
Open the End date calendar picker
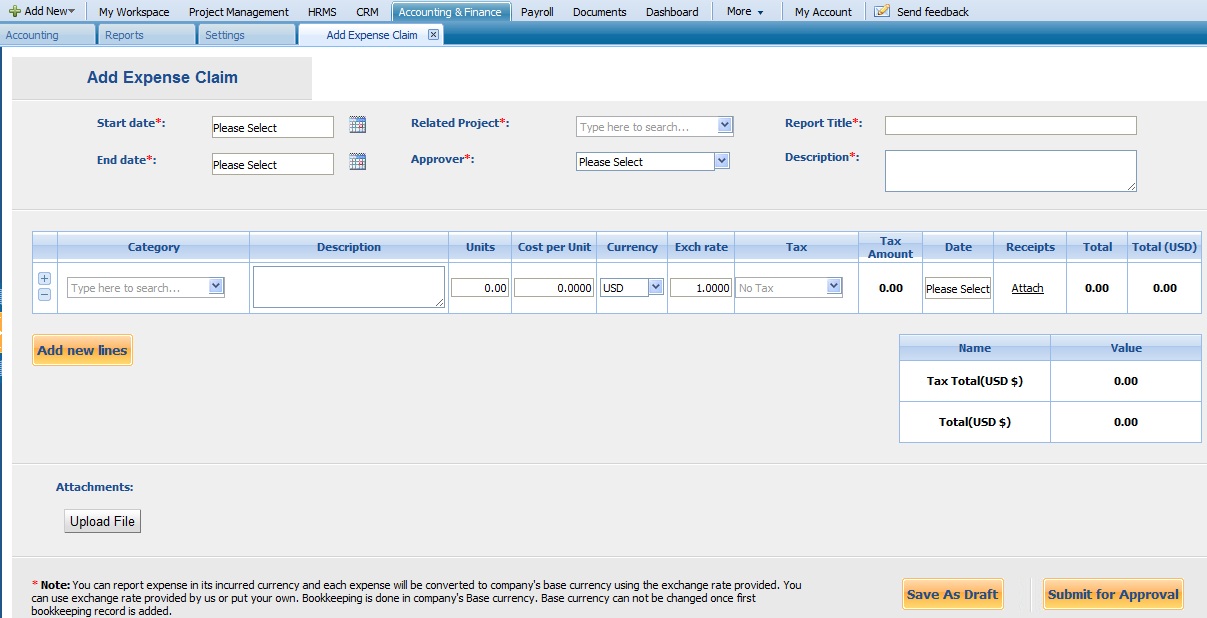[358, 162]
